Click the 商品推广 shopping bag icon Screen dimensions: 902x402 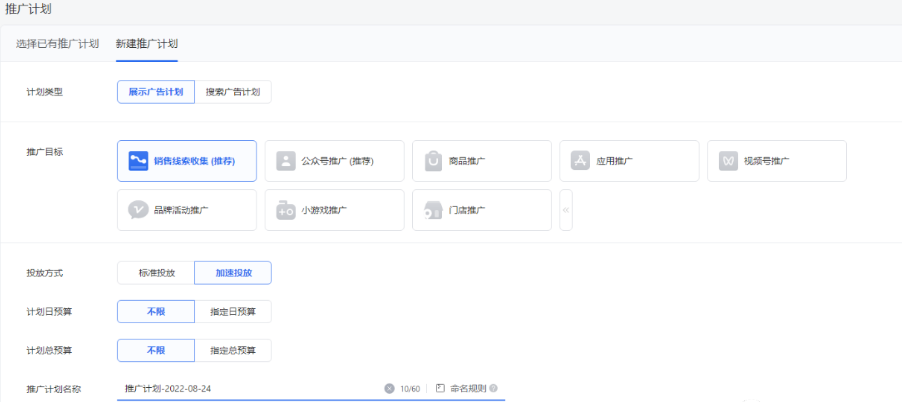coord(433,161)
